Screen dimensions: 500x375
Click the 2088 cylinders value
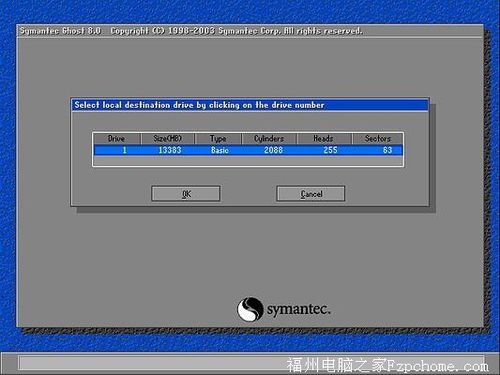pyautogui.click(x=273, y=150)
